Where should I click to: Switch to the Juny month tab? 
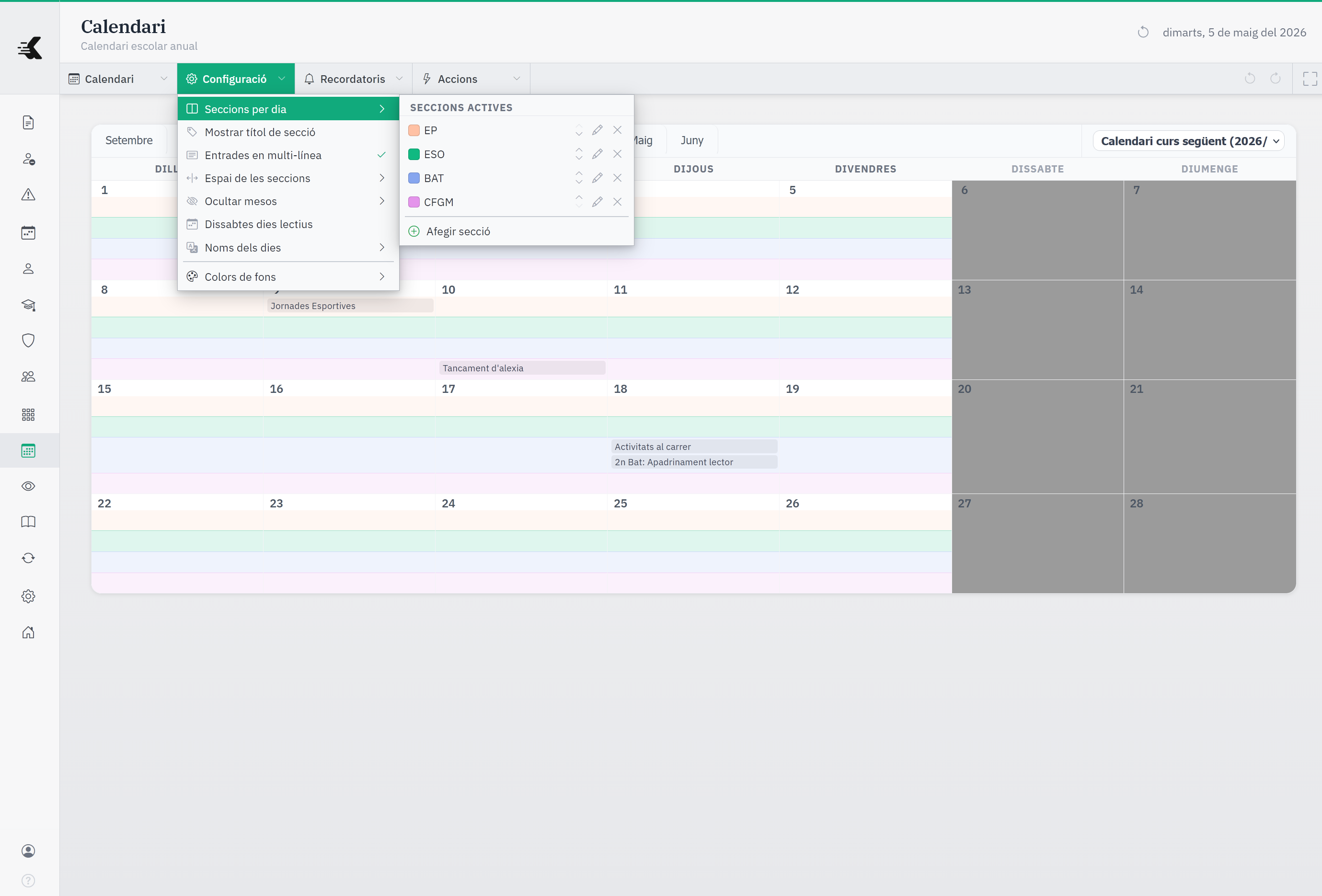pos(692,140)
